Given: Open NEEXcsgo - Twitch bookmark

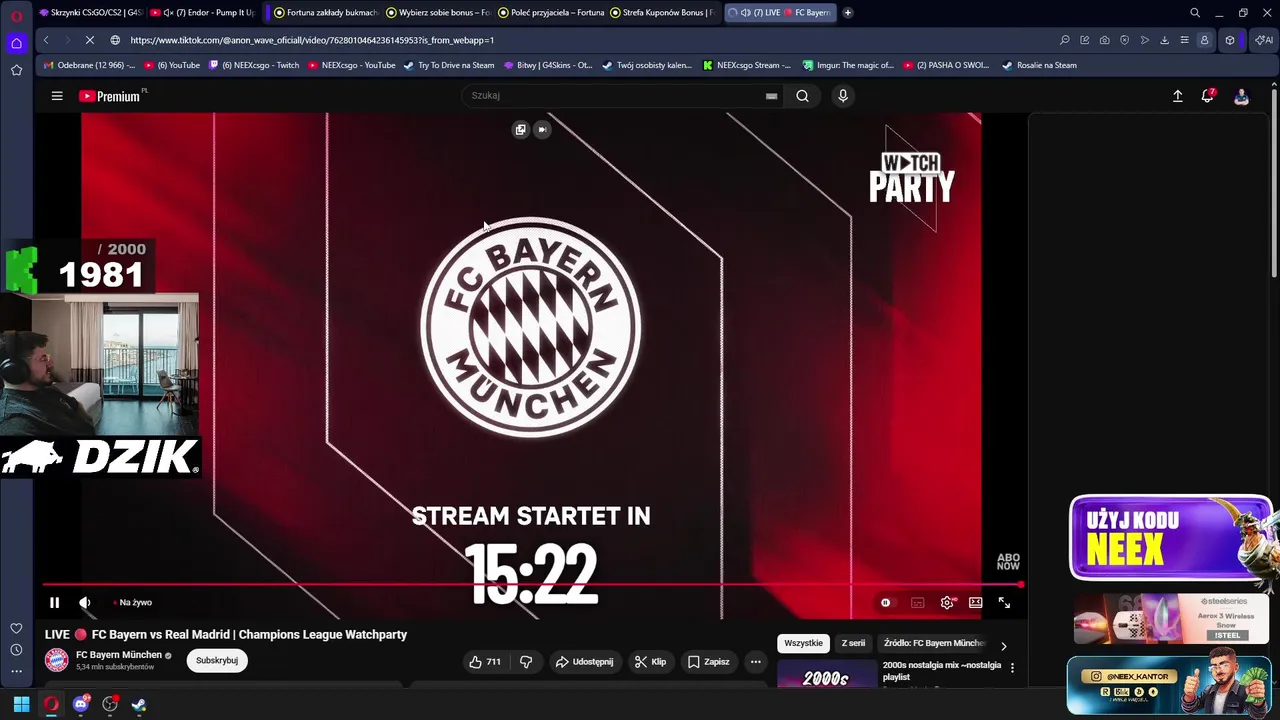Looking at the screenshot, I should click(254, 66).
